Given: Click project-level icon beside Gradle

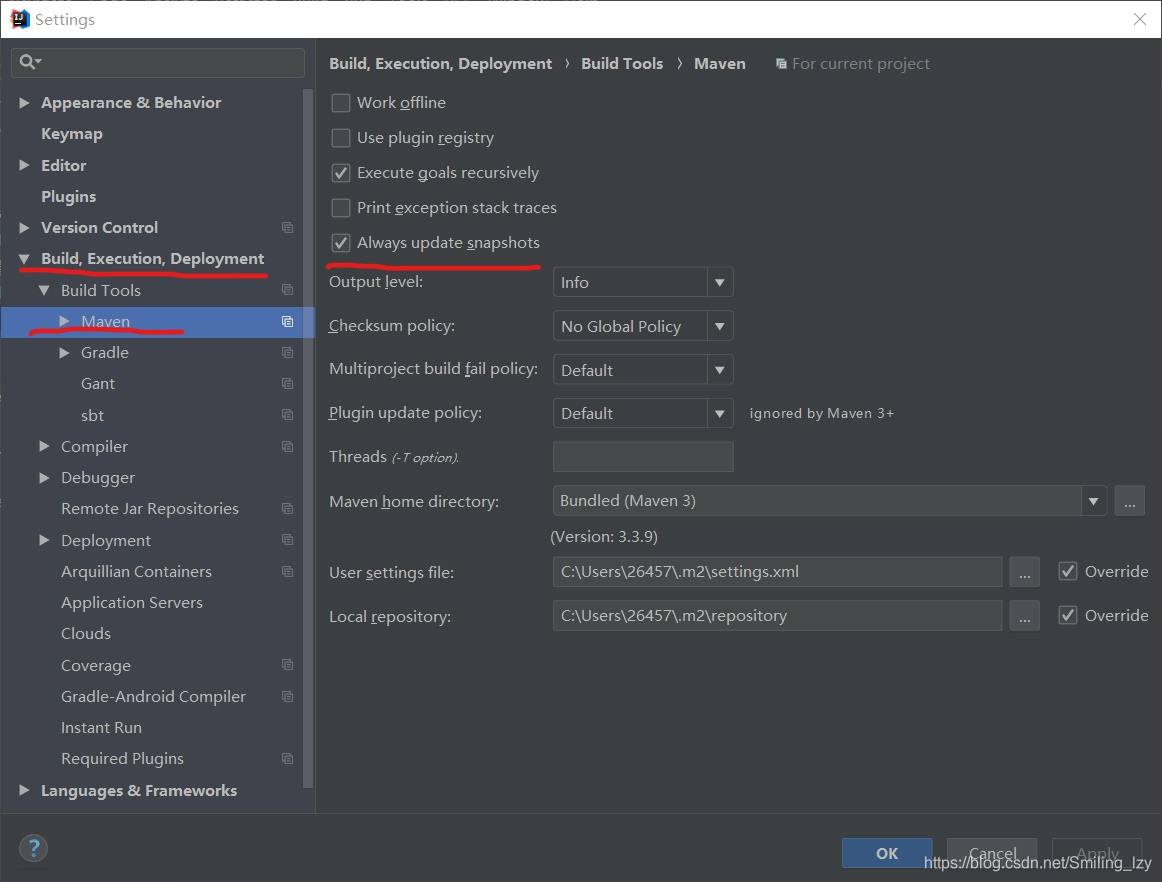Looking at the screenshot, I should 288,353.
